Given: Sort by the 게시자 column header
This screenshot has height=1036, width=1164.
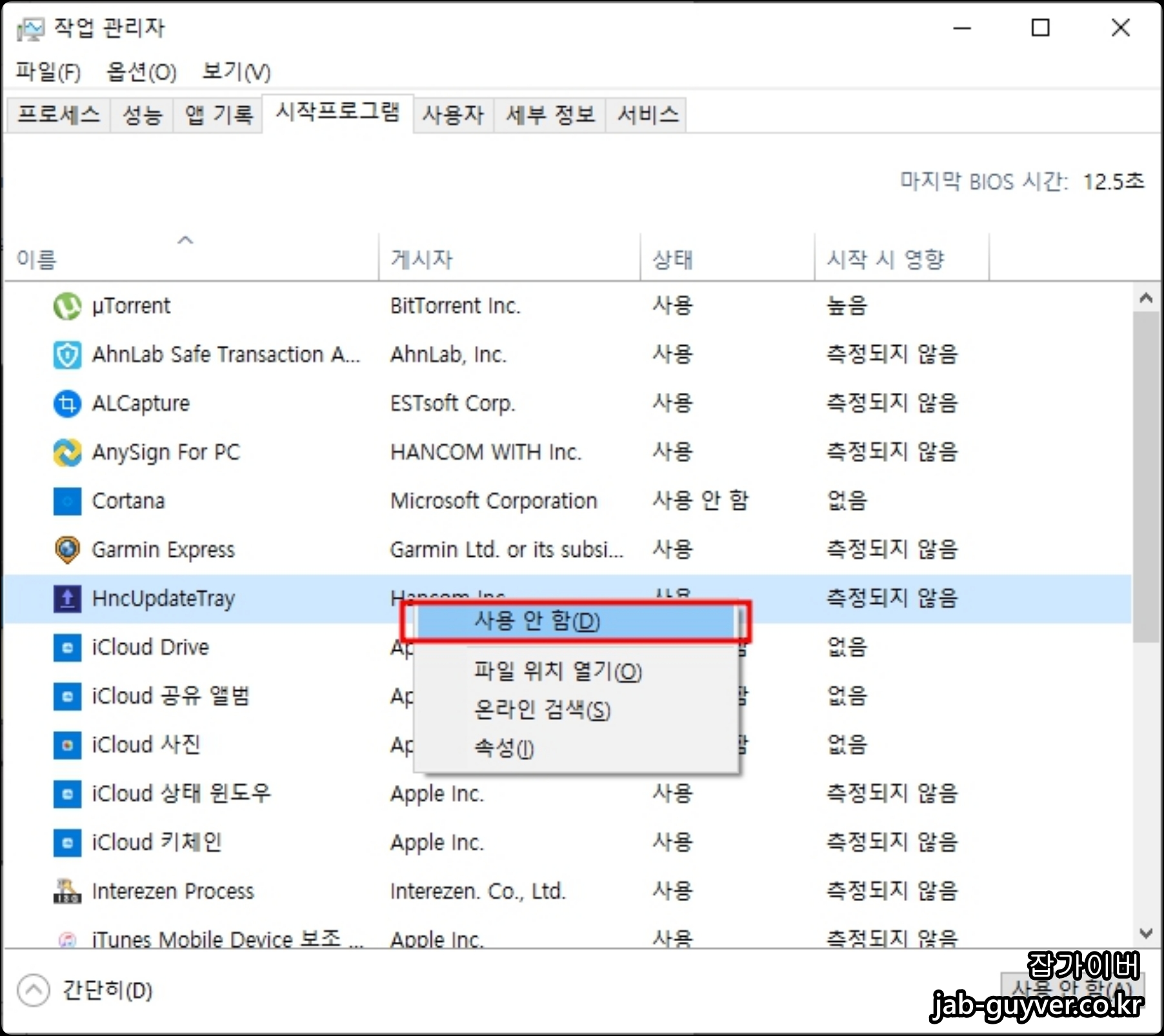Looking at the screenshot, I should coord(421,260).
